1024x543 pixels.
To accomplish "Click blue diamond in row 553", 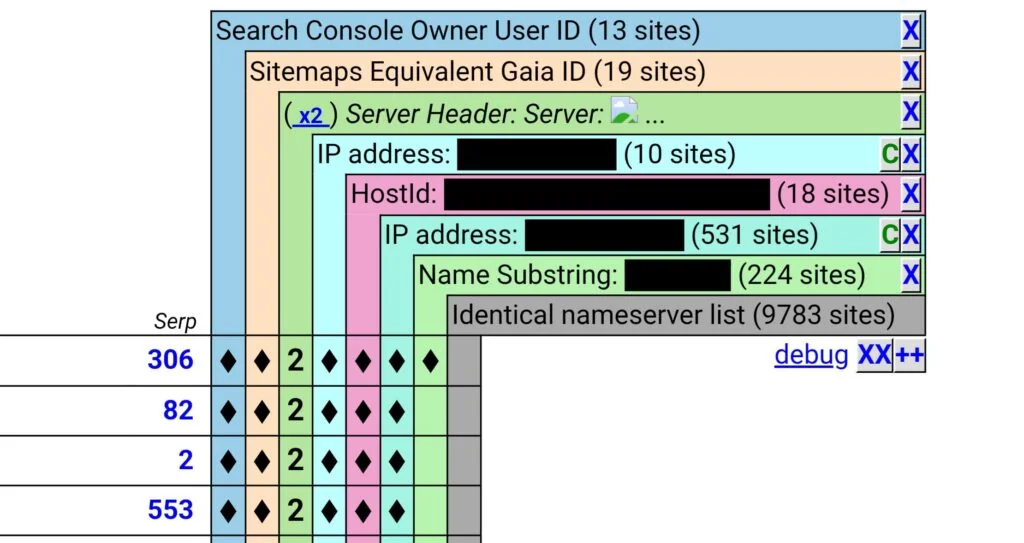I will (x=228, y=511).
